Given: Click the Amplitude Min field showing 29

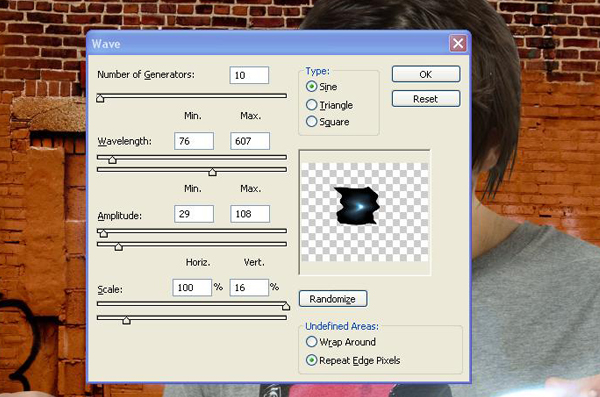Looking at the screenshot, I should (194, 214).
